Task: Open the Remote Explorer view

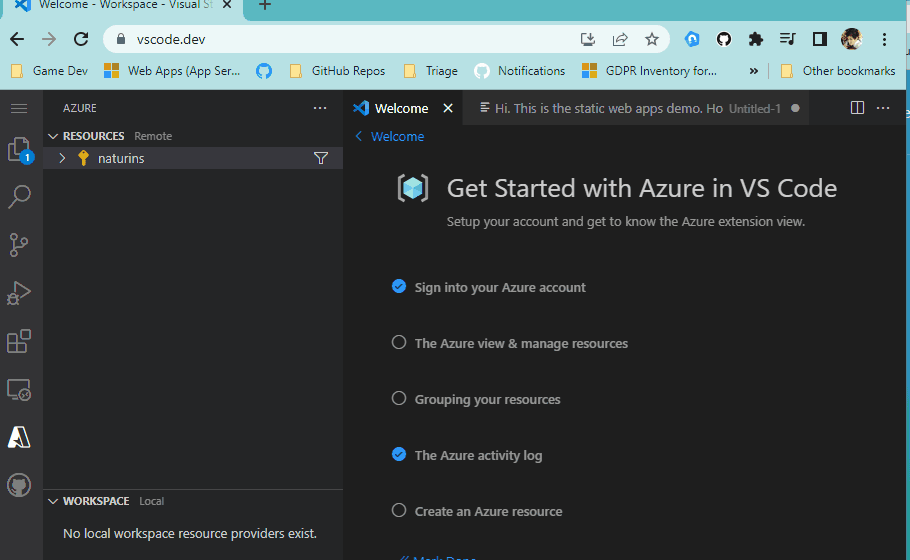Action: tap(19, 389)
